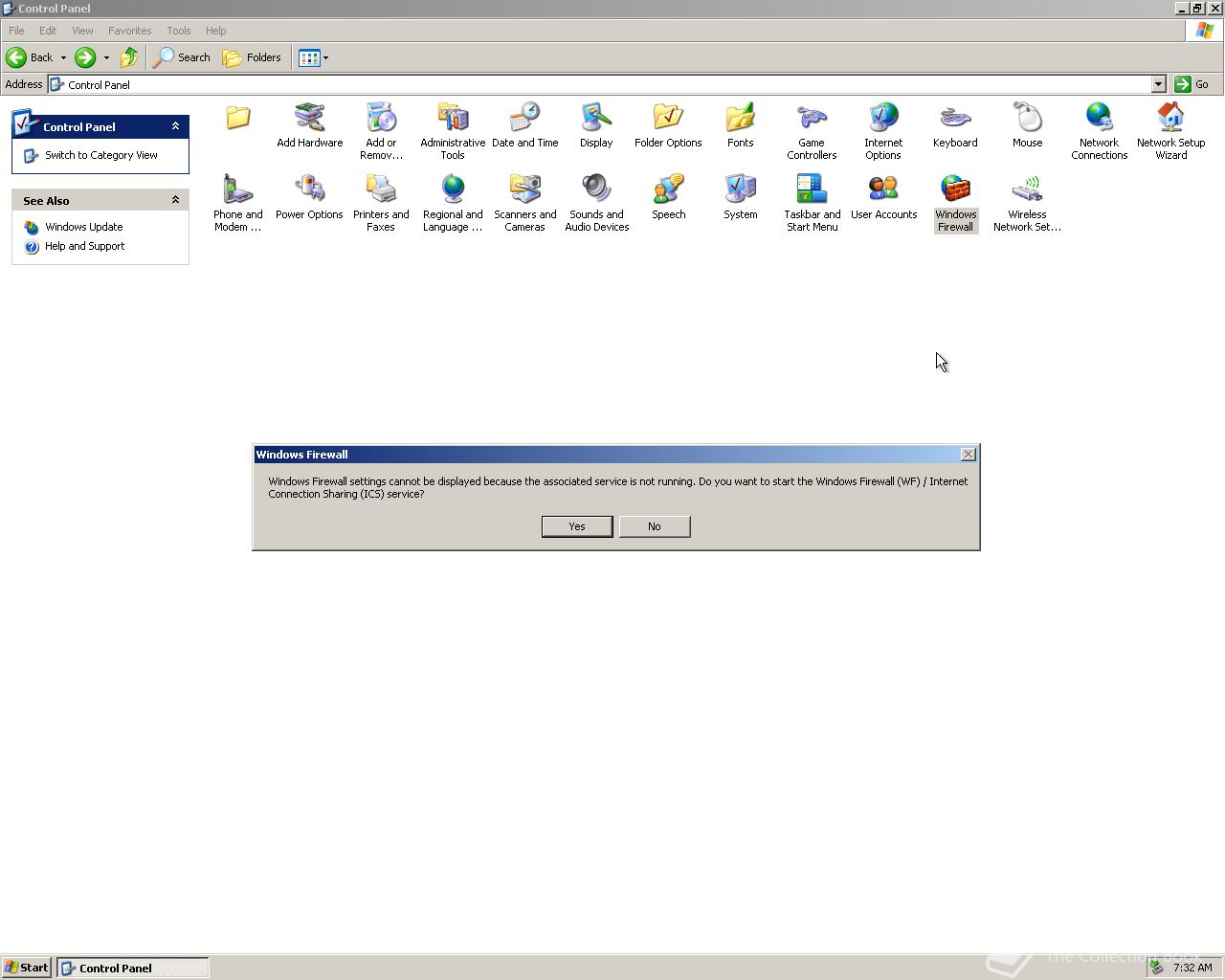
Task: Click Switch to Category View link
Action: click(101, 155)
